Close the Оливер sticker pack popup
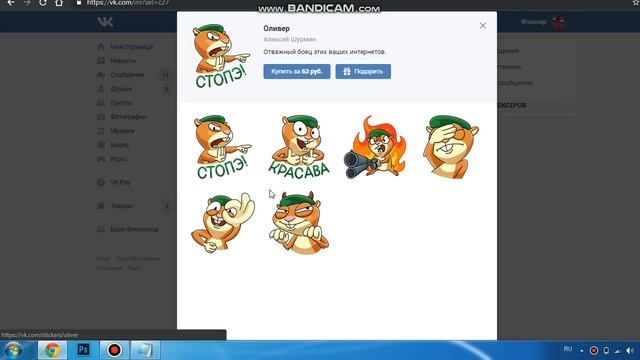The image size is (640, 360). pos(482,26)
